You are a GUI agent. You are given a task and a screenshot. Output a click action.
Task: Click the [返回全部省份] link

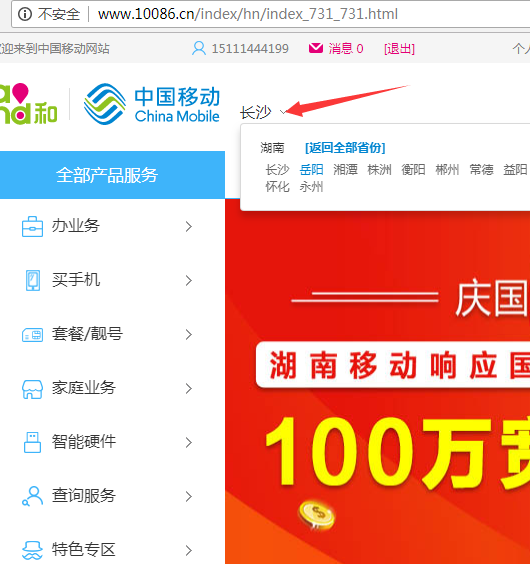click(345, 148)
